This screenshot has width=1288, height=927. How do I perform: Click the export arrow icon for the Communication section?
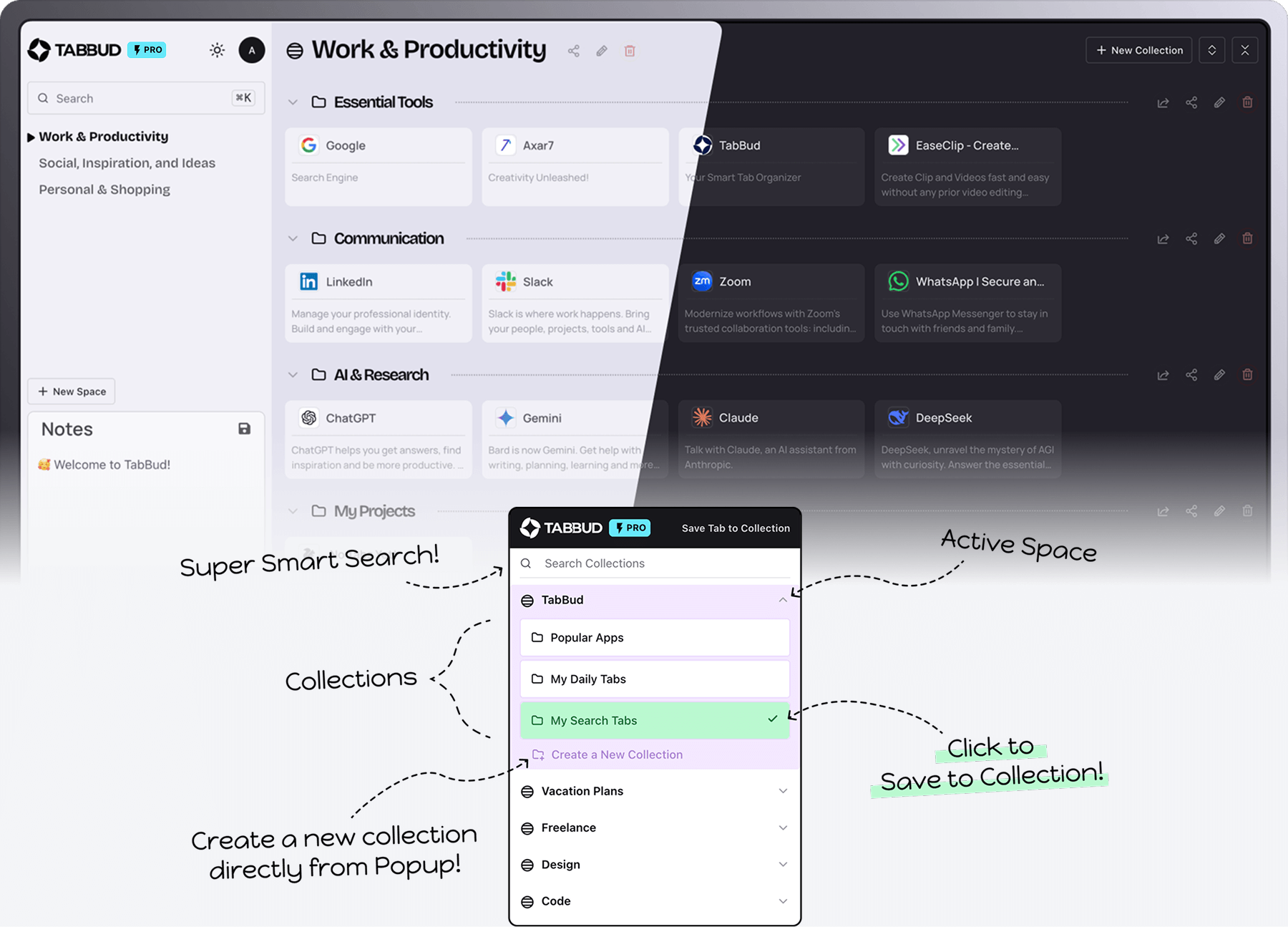1163,238
